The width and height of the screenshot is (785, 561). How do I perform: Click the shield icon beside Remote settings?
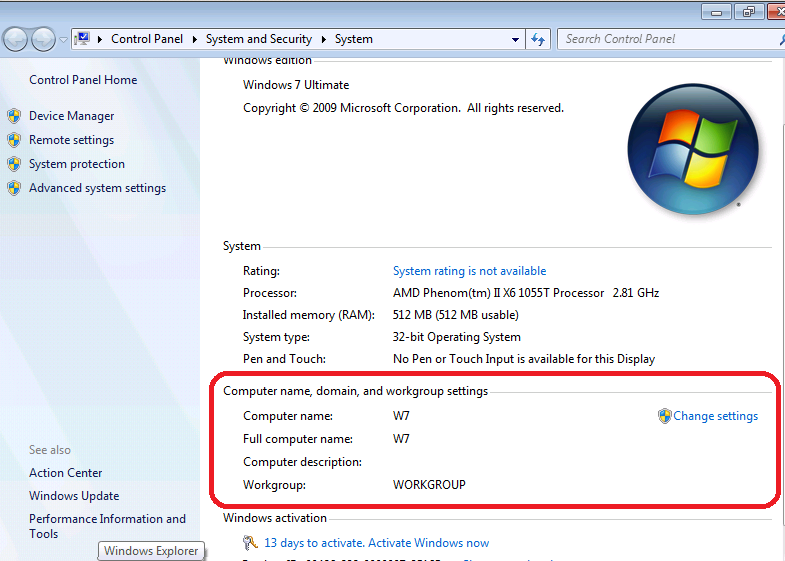(14, 140)
